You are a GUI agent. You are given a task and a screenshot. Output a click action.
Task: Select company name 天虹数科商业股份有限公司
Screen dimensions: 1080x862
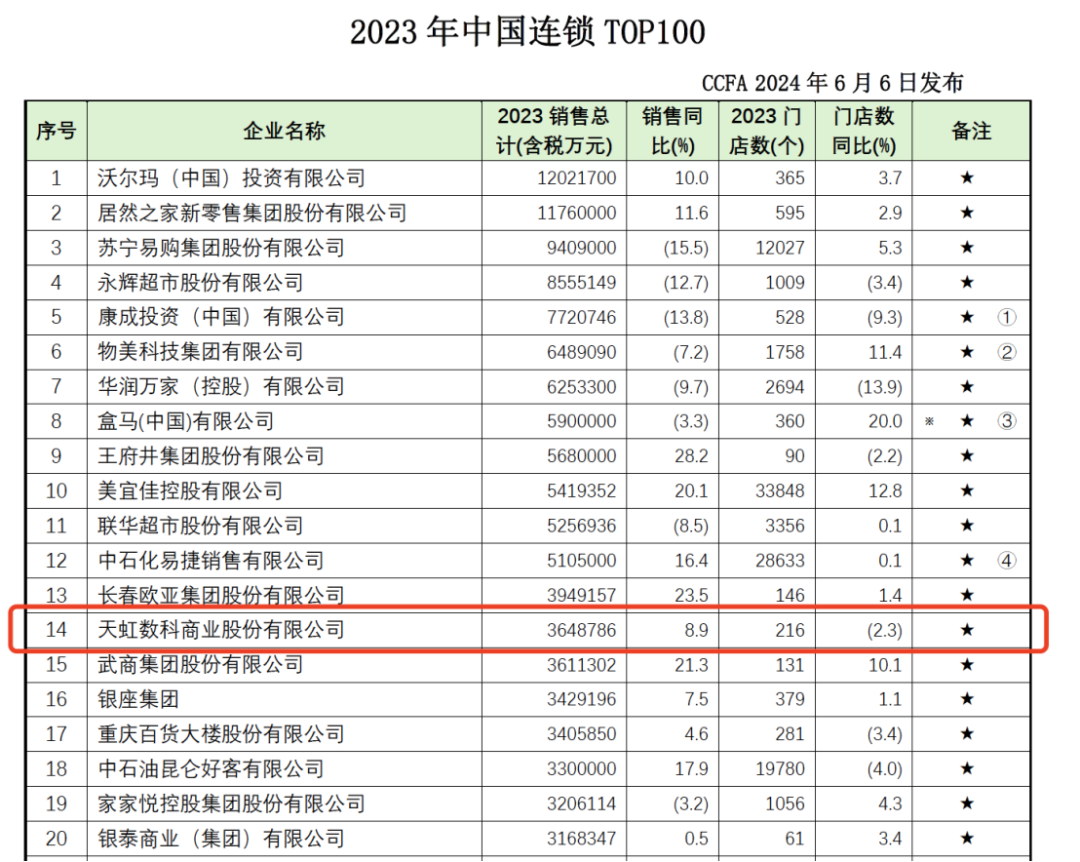(220, 630)
